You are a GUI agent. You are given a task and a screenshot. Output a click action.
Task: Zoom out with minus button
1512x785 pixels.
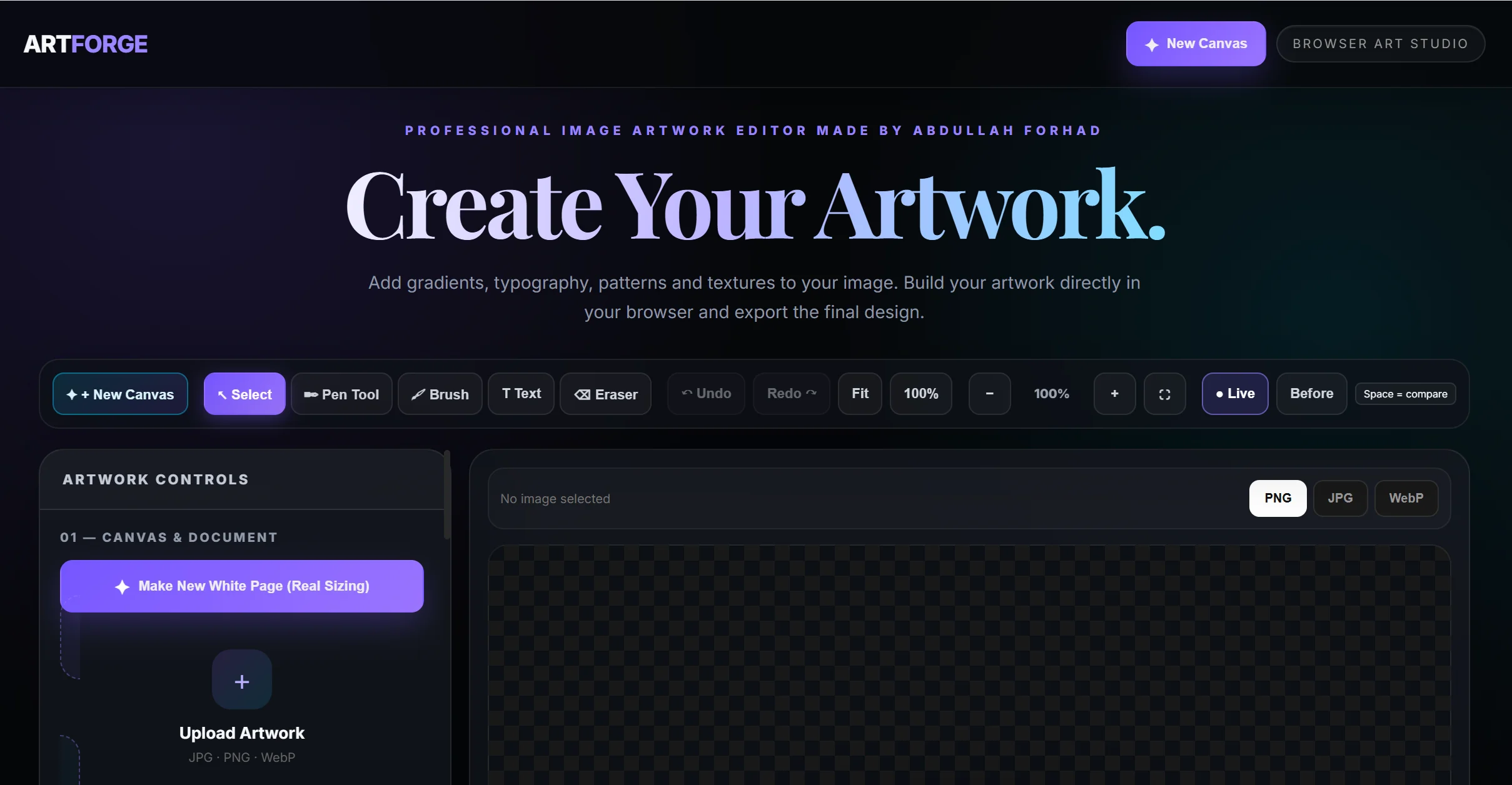(990, 394)
